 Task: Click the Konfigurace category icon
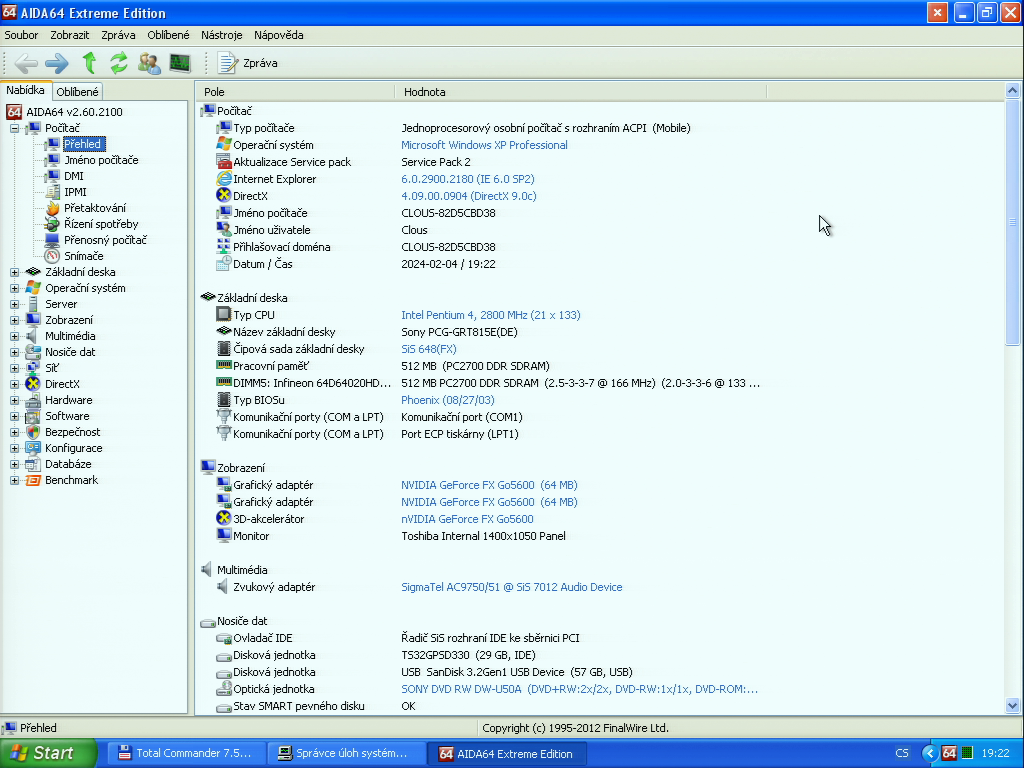(33, 448)
